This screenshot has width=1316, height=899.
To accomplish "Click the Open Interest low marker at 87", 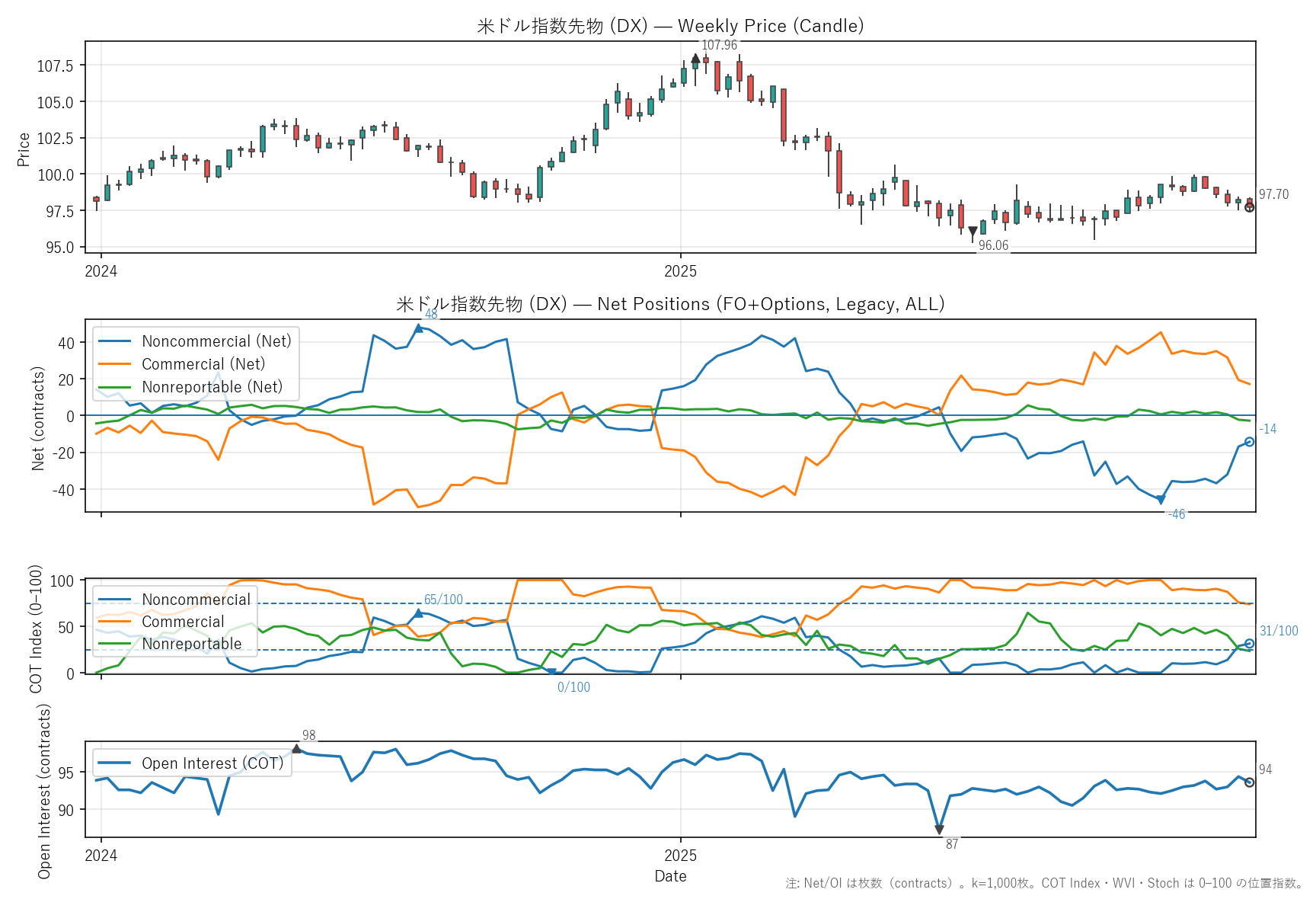I will coord(939,830).
